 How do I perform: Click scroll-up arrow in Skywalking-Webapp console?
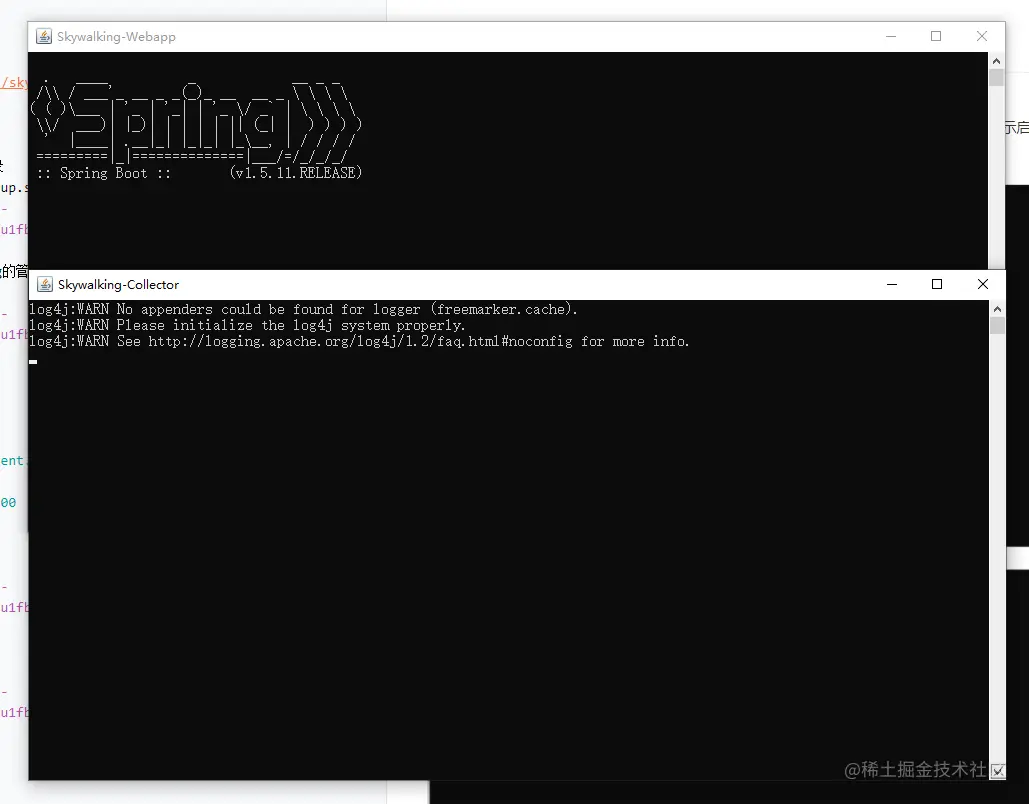(x=996, y=61)
